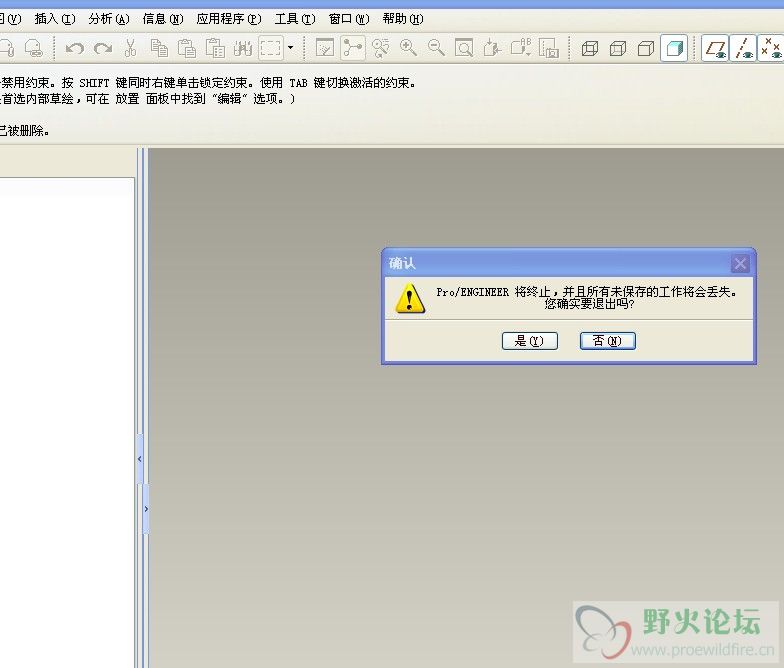Screen dimensions: 784x668
Task: Click the Zoom In magnifier icon
Action: (x=408, y=48)
